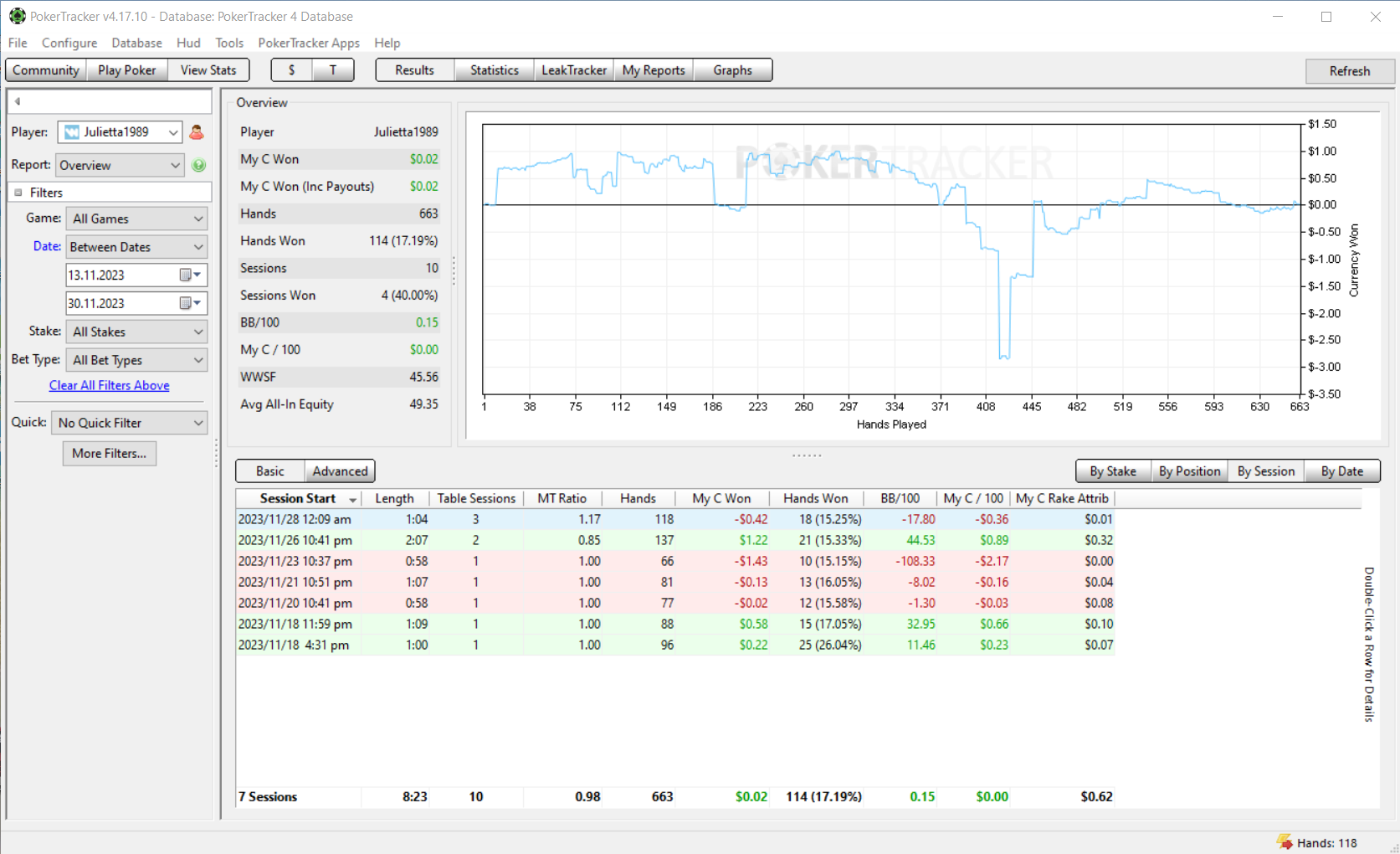Switch to Advanced view
Image resolution: width=1400 pixels, height=854 pixels.
coord(340,471)
